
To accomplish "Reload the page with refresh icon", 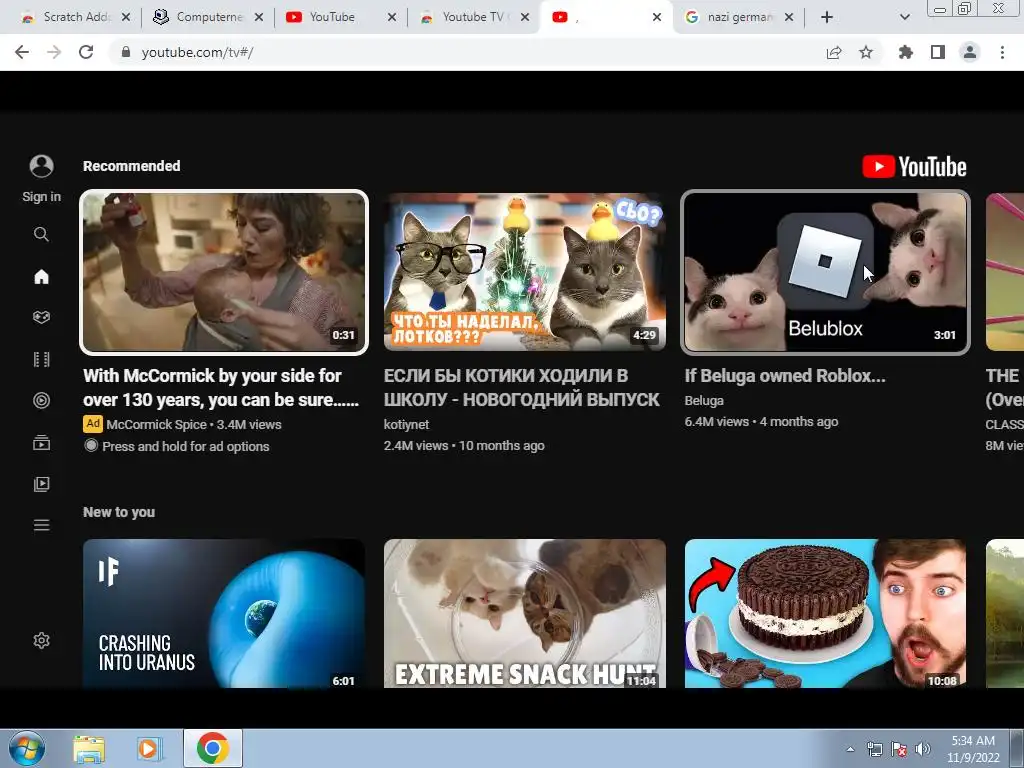I will coord(86,52).
